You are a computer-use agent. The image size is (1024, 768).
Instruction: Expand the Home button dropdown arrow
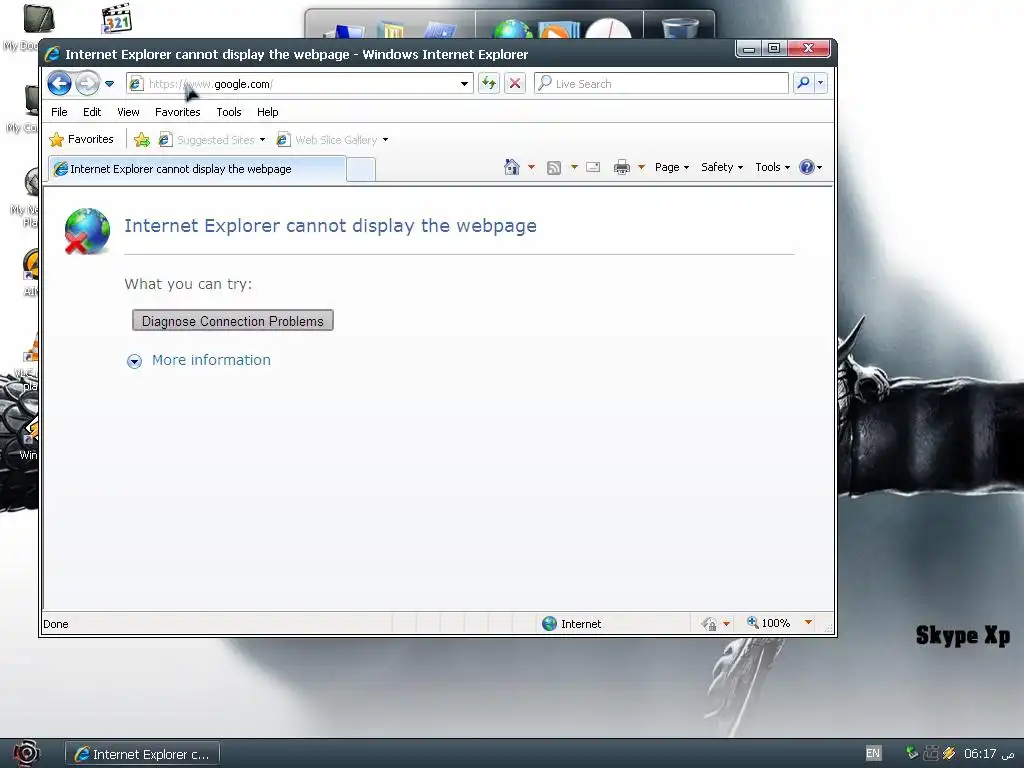pyautogui.click(x=531, y=167)
